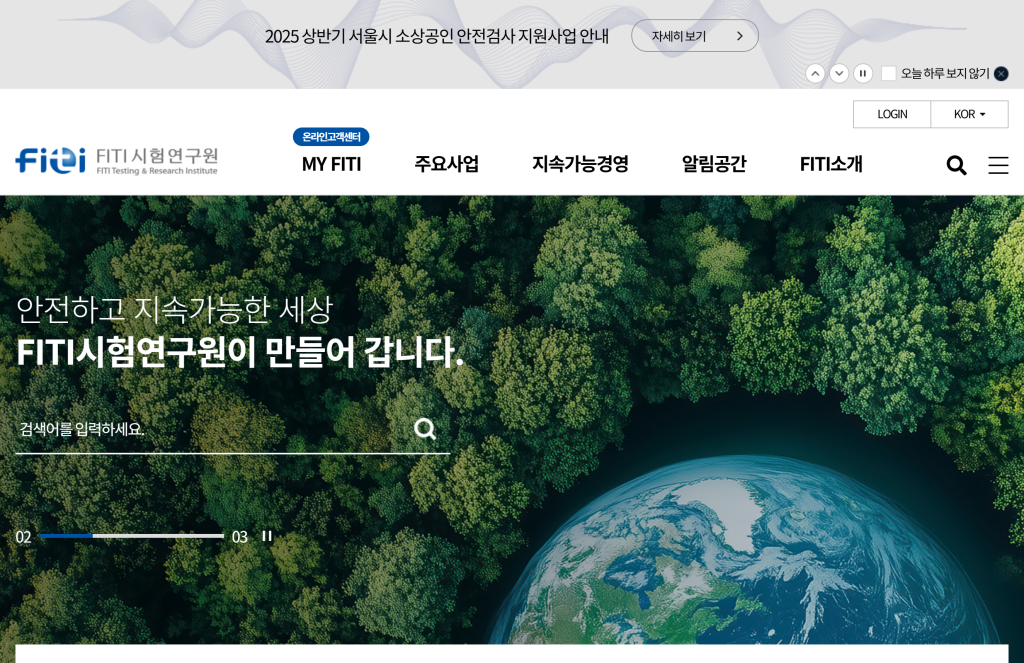Open the 주요사업 menu
This screenshot has width=1024, height=663.
(x=447, y=164)
